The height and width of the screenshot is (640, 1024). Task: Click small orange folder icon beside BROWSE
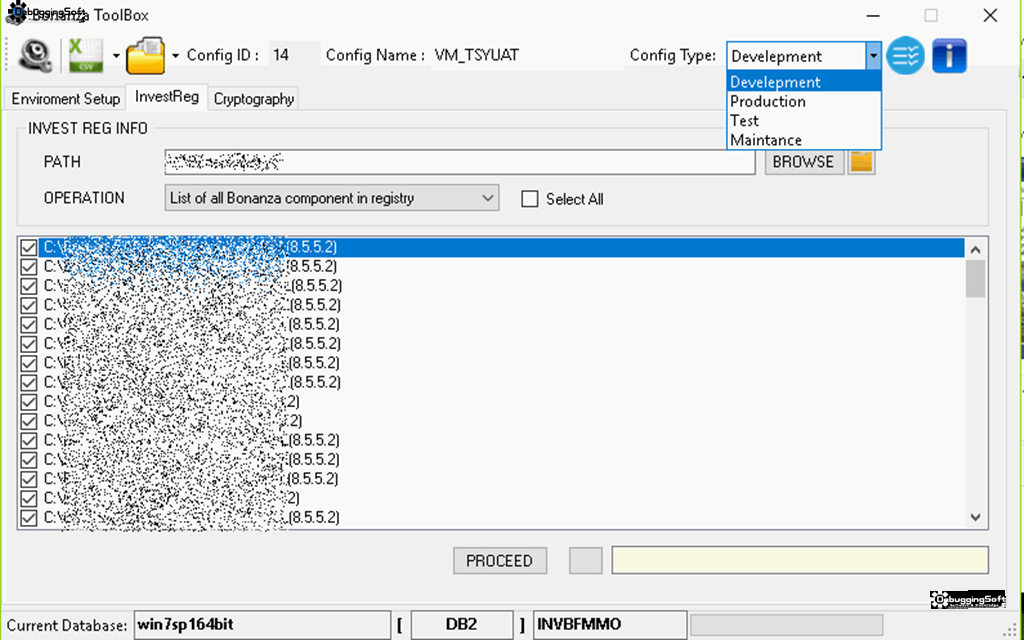tap(861, 162)
